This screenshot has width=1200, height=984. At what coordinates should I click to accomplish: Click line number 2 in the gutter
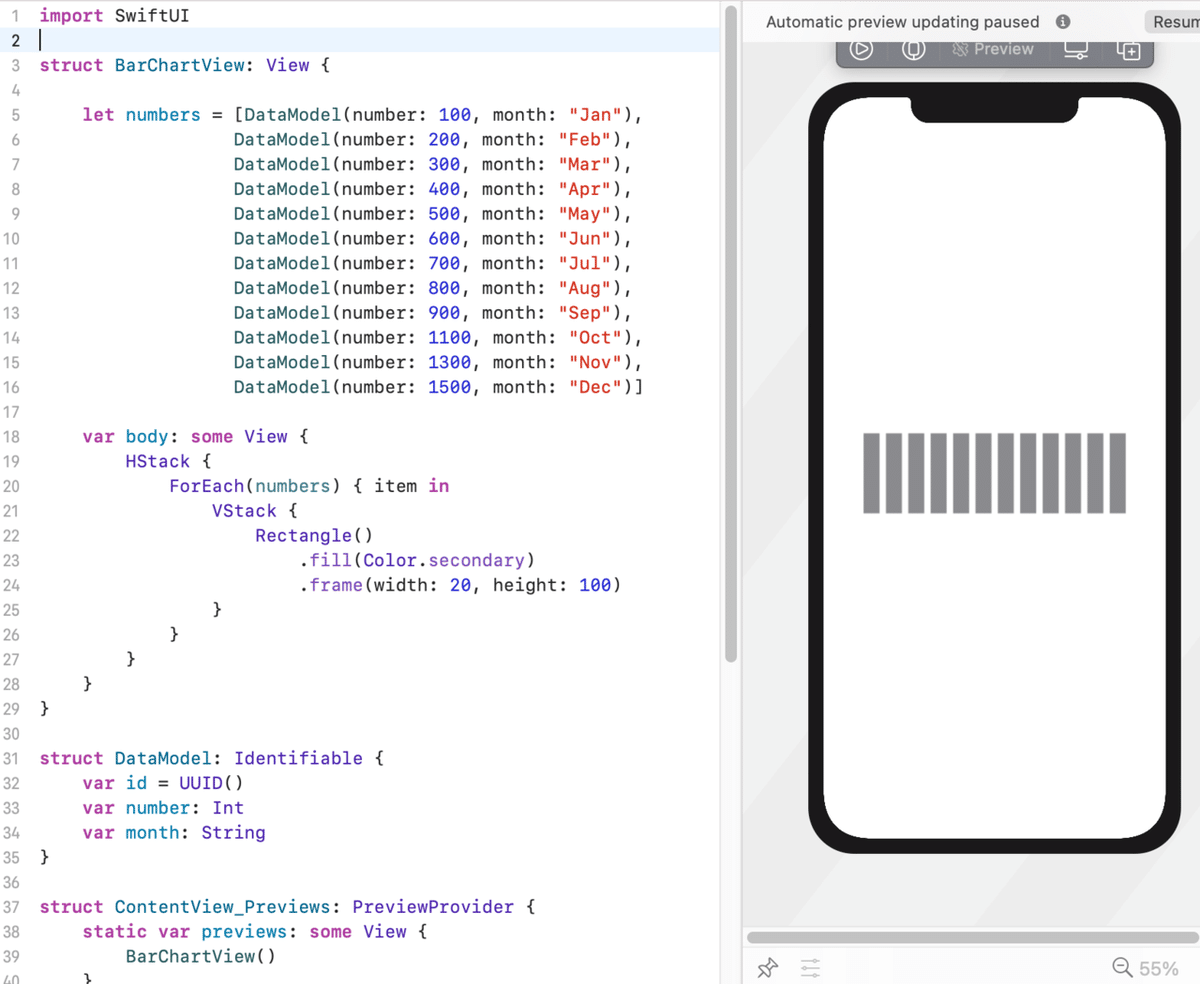pyautogui.click(x=15, y=40)
